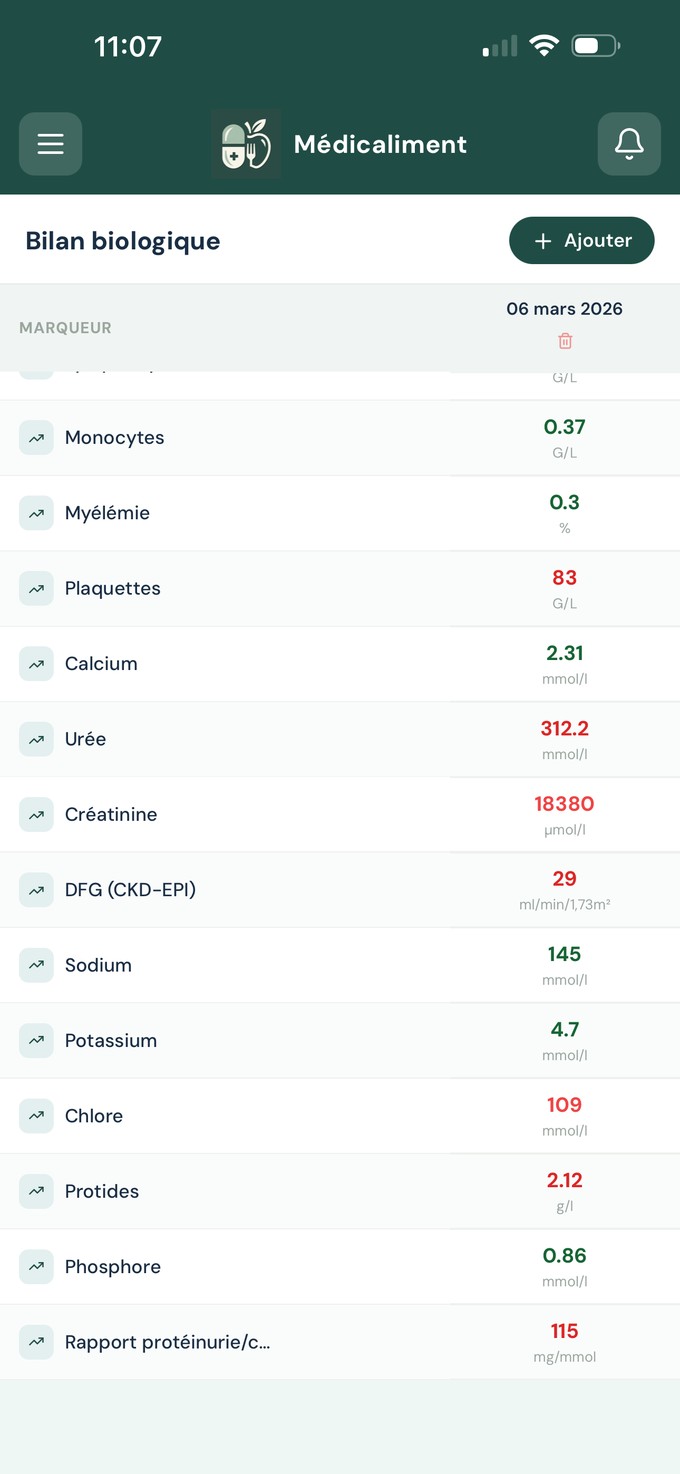Tap the Sodium value 145
This screenshot has height=1474, width=680.
point(564,954)
